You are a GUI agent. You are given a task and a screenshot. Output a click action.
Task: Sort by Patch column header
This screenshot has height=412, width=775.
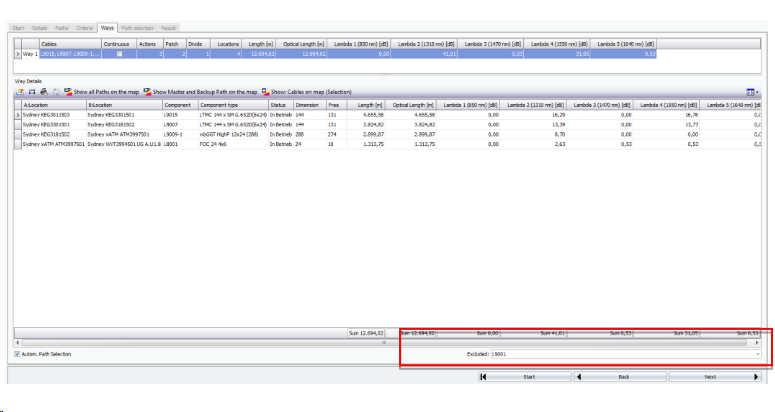point(175,44)
